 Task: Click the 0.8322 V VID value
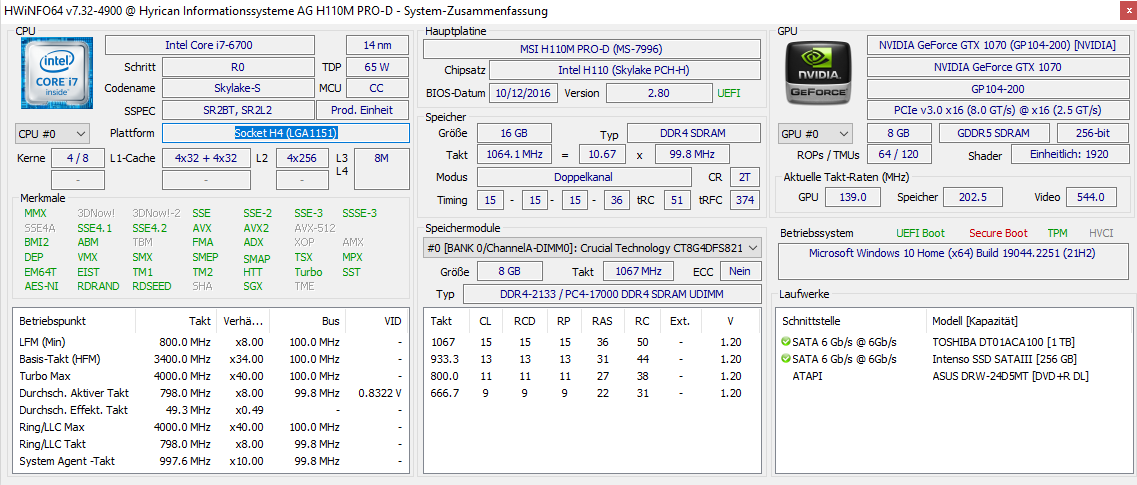click(x=379, y=393)
